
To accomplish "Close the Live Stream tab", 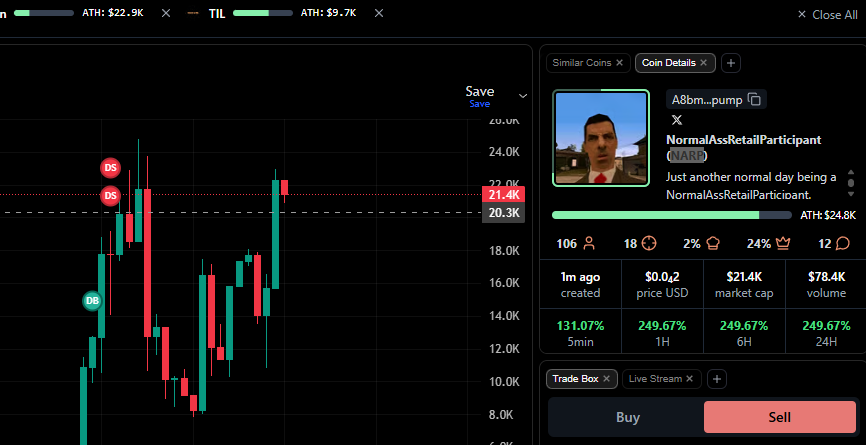I will pyautogui.click(x=689, y=379).
